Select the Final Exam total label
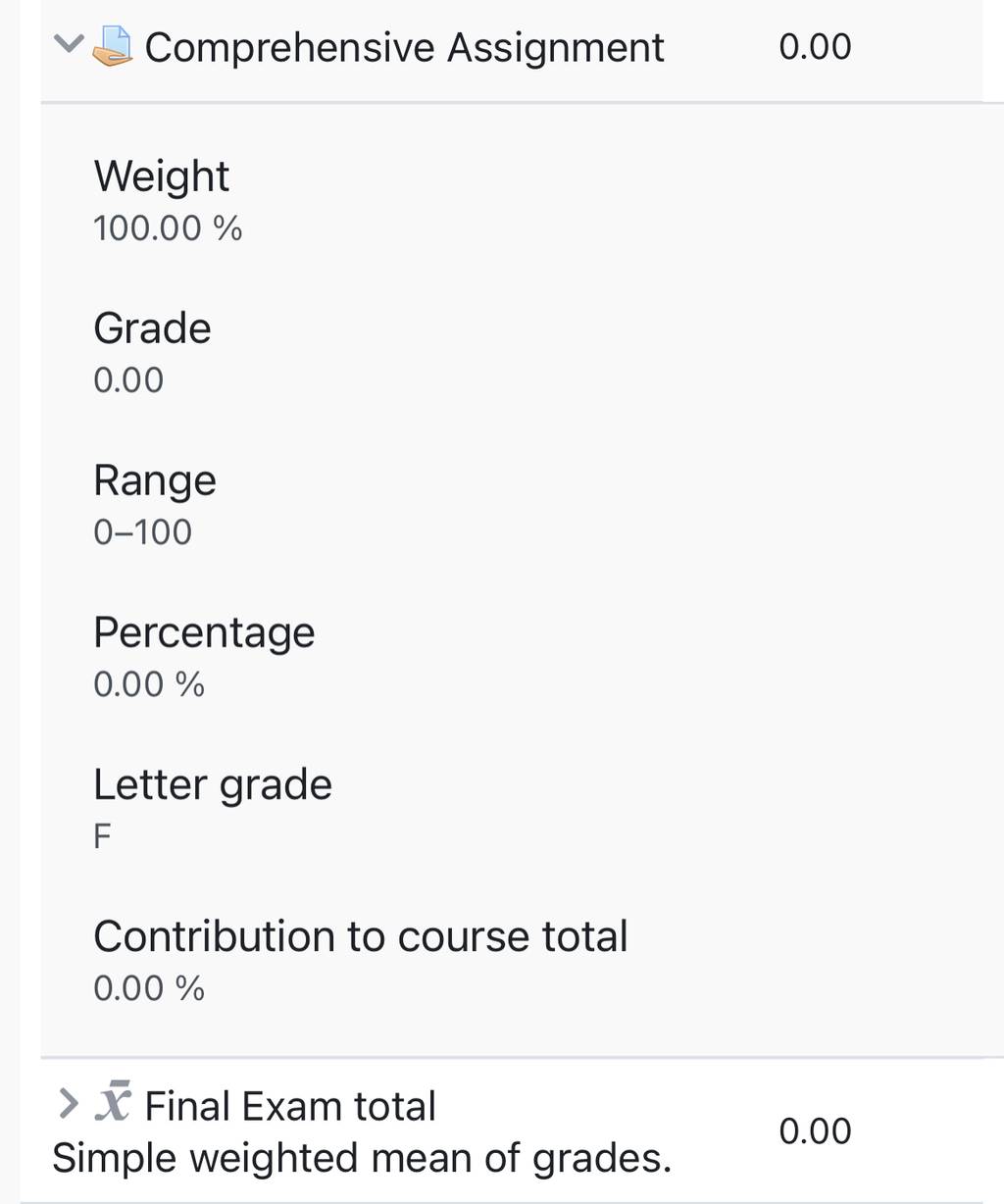The height and width of the screenshot is (1204, 1004). point(290,1106)
